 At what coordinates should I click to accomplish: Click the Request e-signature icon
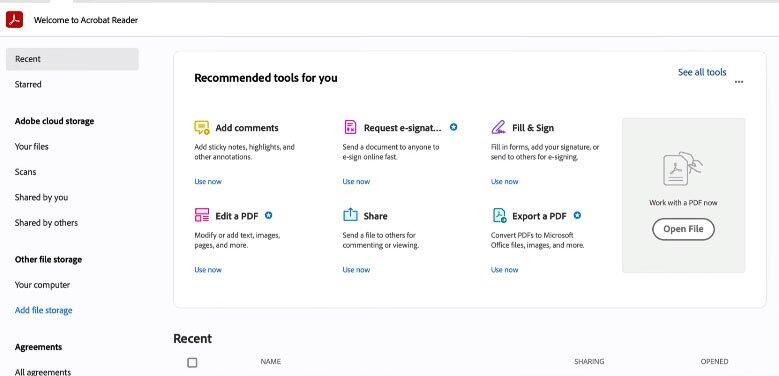coord(350,127)
